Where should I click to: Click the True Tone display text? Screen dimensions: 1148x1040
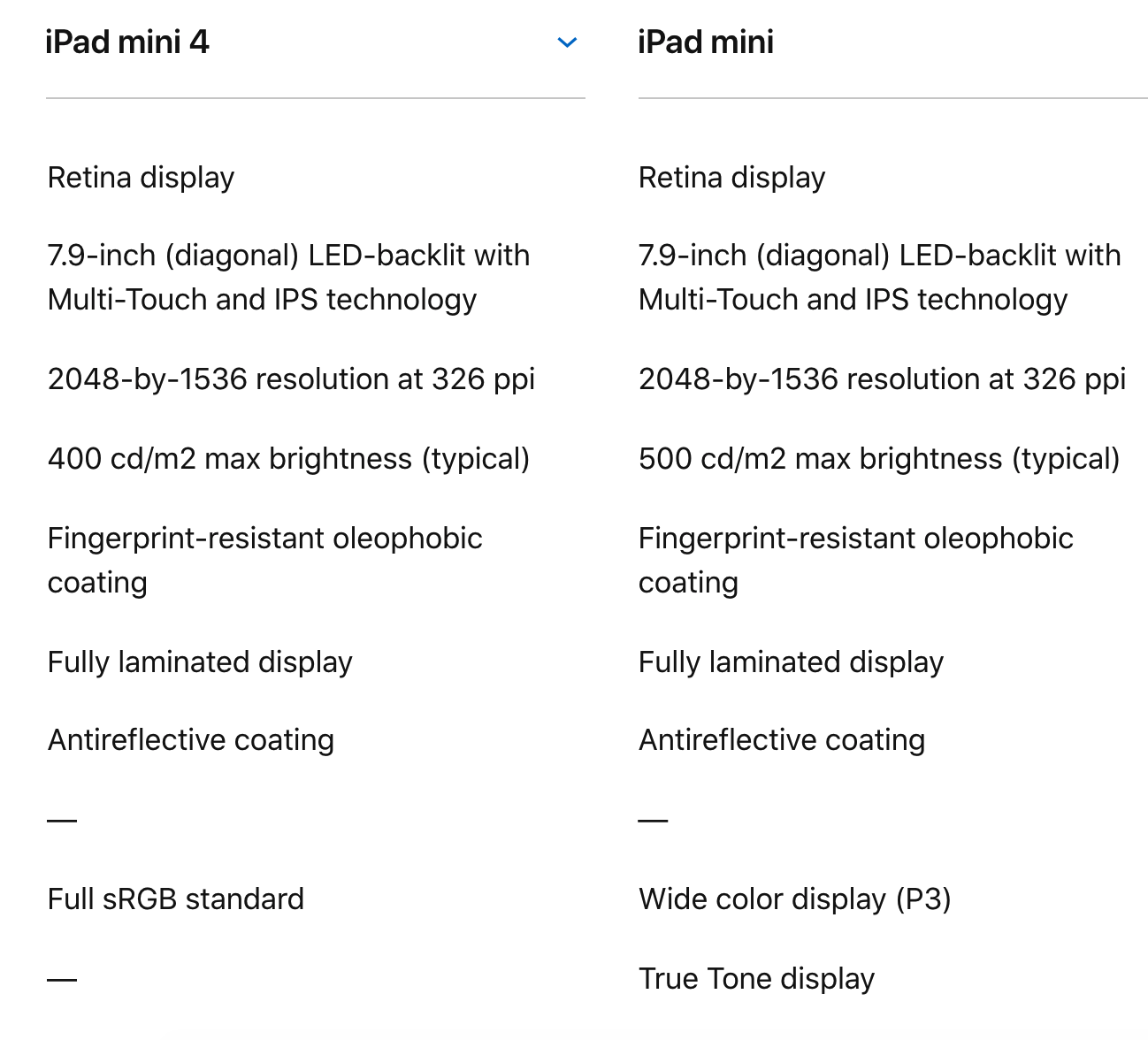[757, 979]
